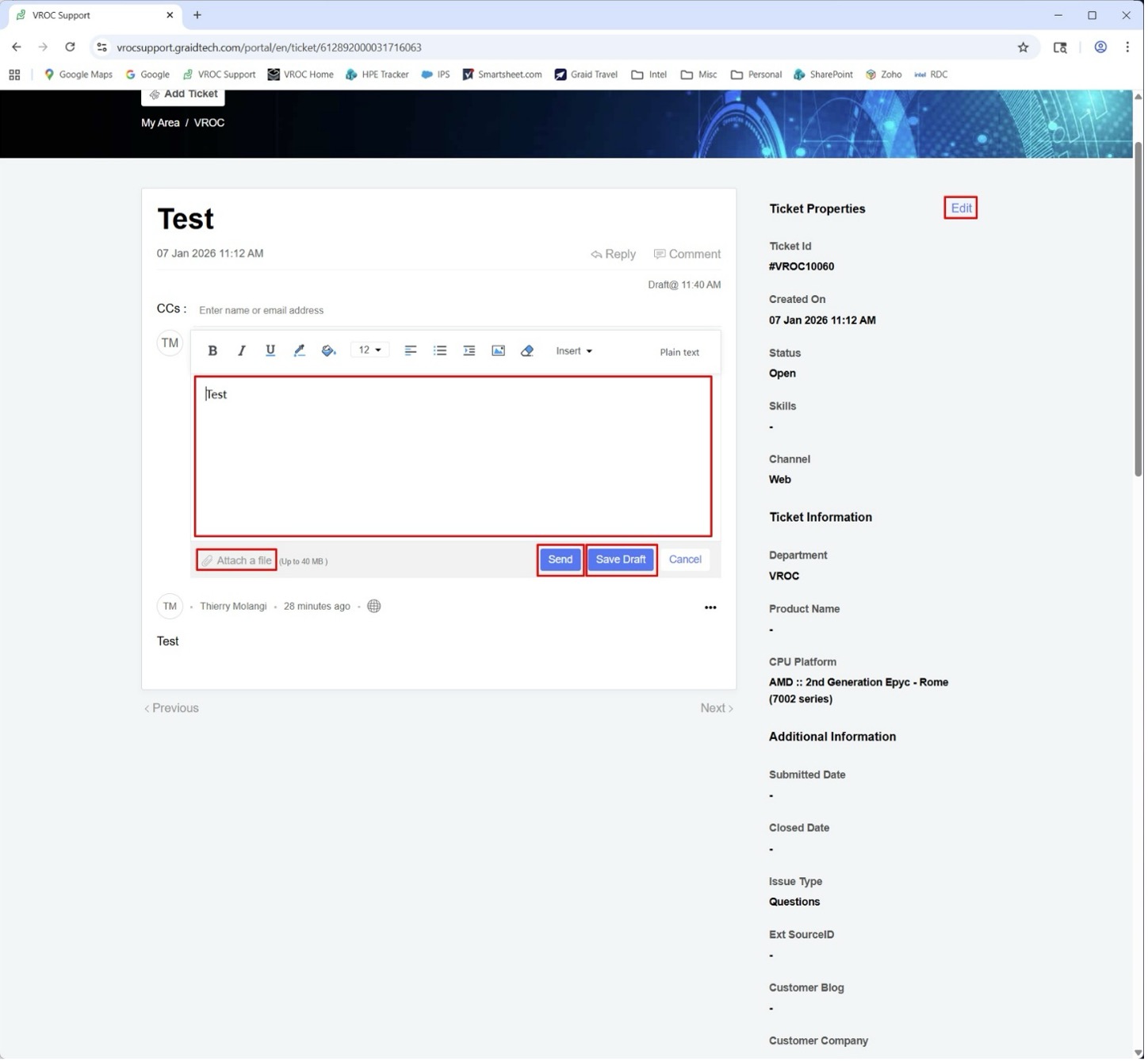Toggle italic formatting in reply editor
The height and width of the screenshot is (1061, 1148).
pyautogui.click(x=242, y=351)
